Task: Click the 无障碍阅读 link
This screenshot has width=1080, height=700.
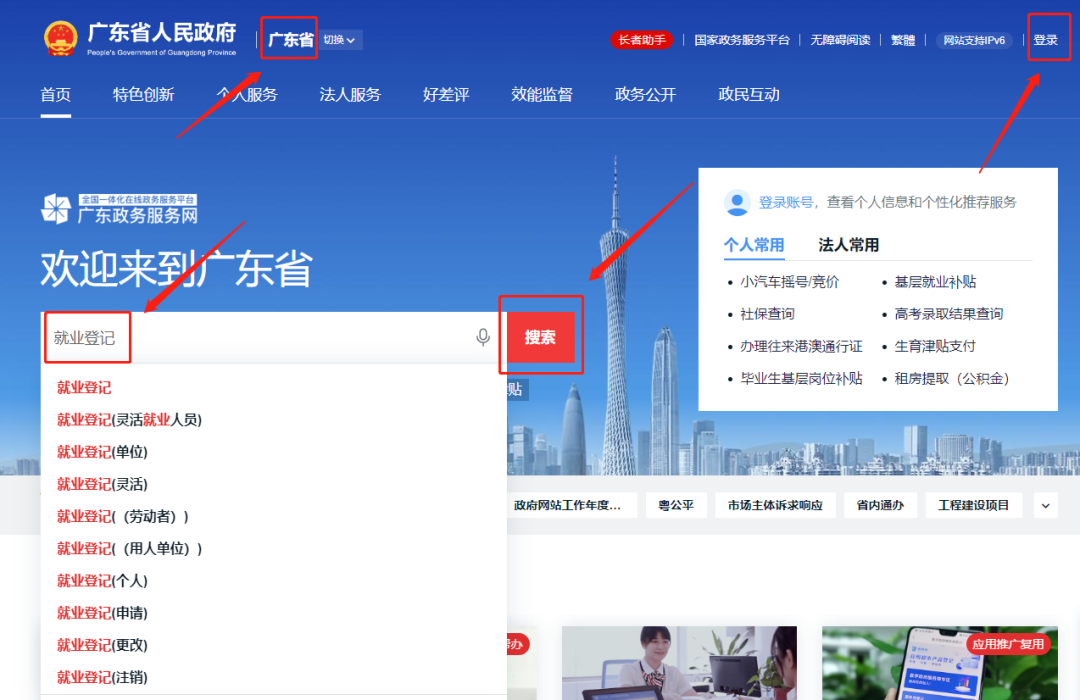Action: coord(840,40)
